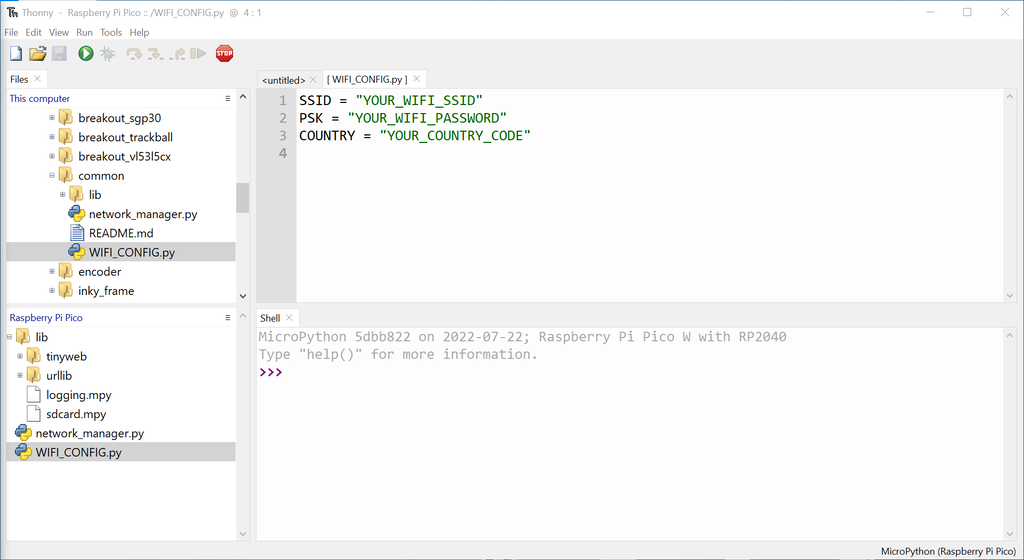The height and width of the screenshot is (560, 1024).
Task: Create a new file from the toolbar
Action: tap(15, 54)
